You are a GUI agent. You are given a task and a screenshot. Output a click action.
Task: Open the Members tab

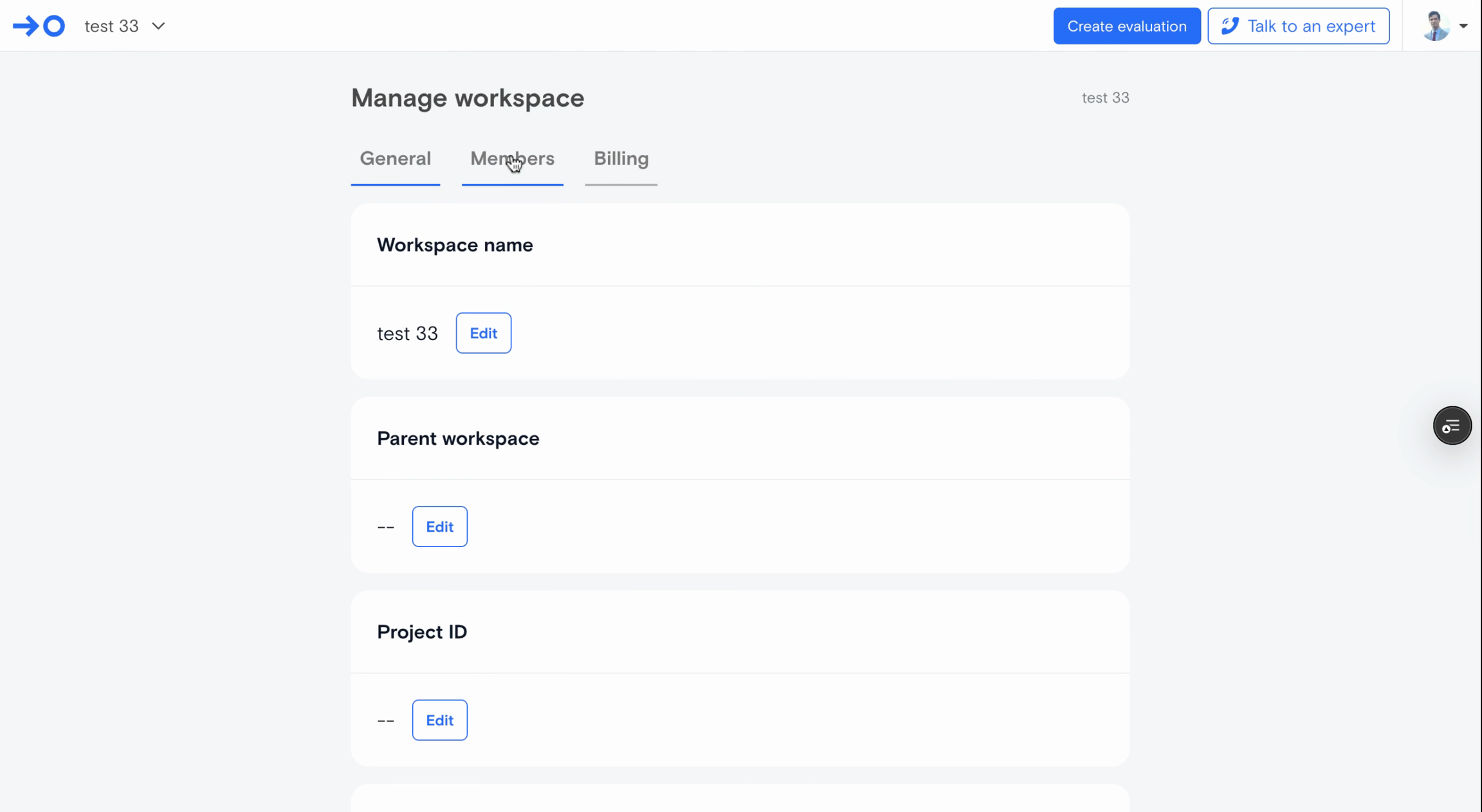[512, 159]
